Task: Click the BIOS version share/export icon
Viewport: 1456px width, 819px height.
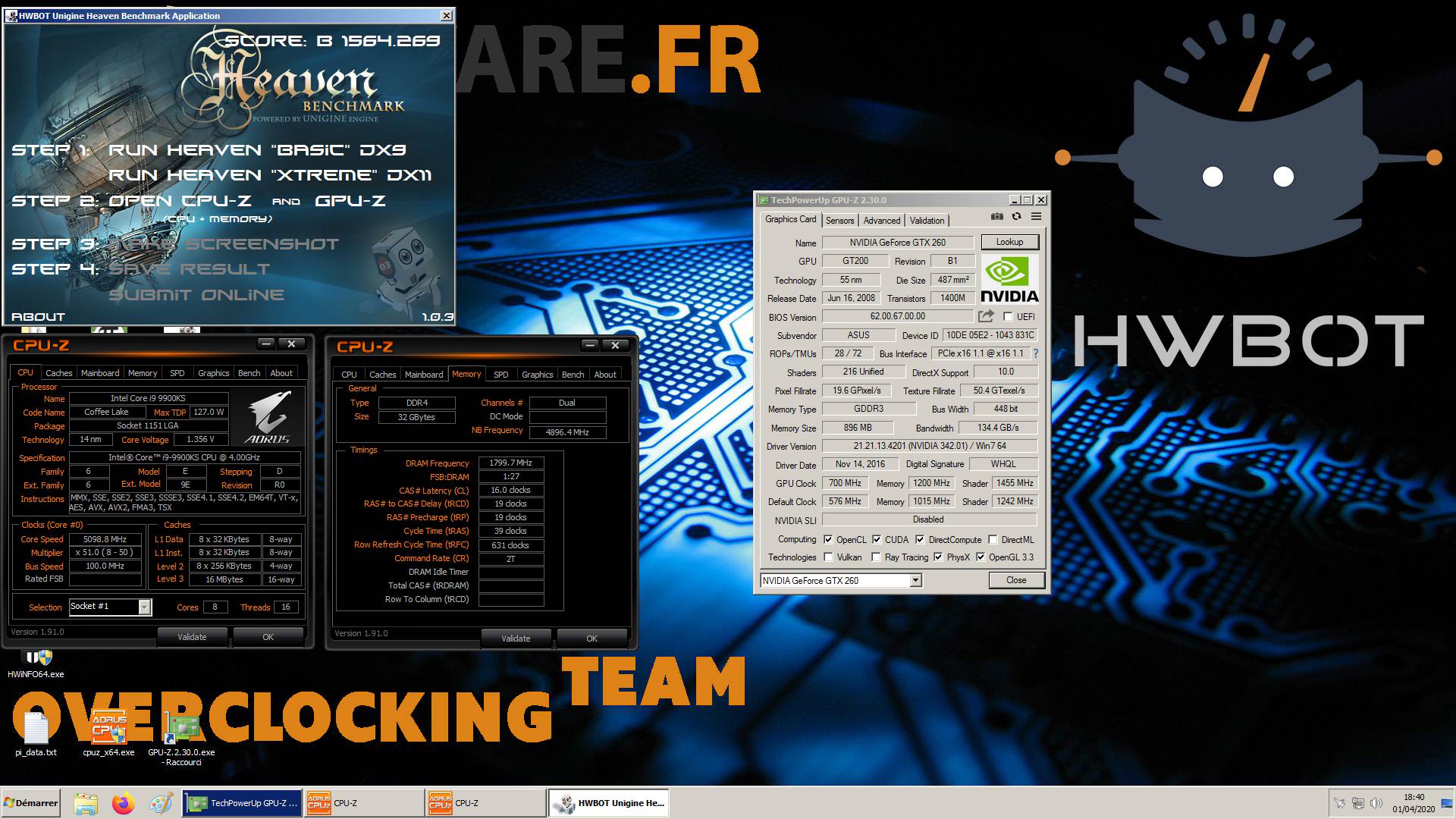Action: click(986, 316)
